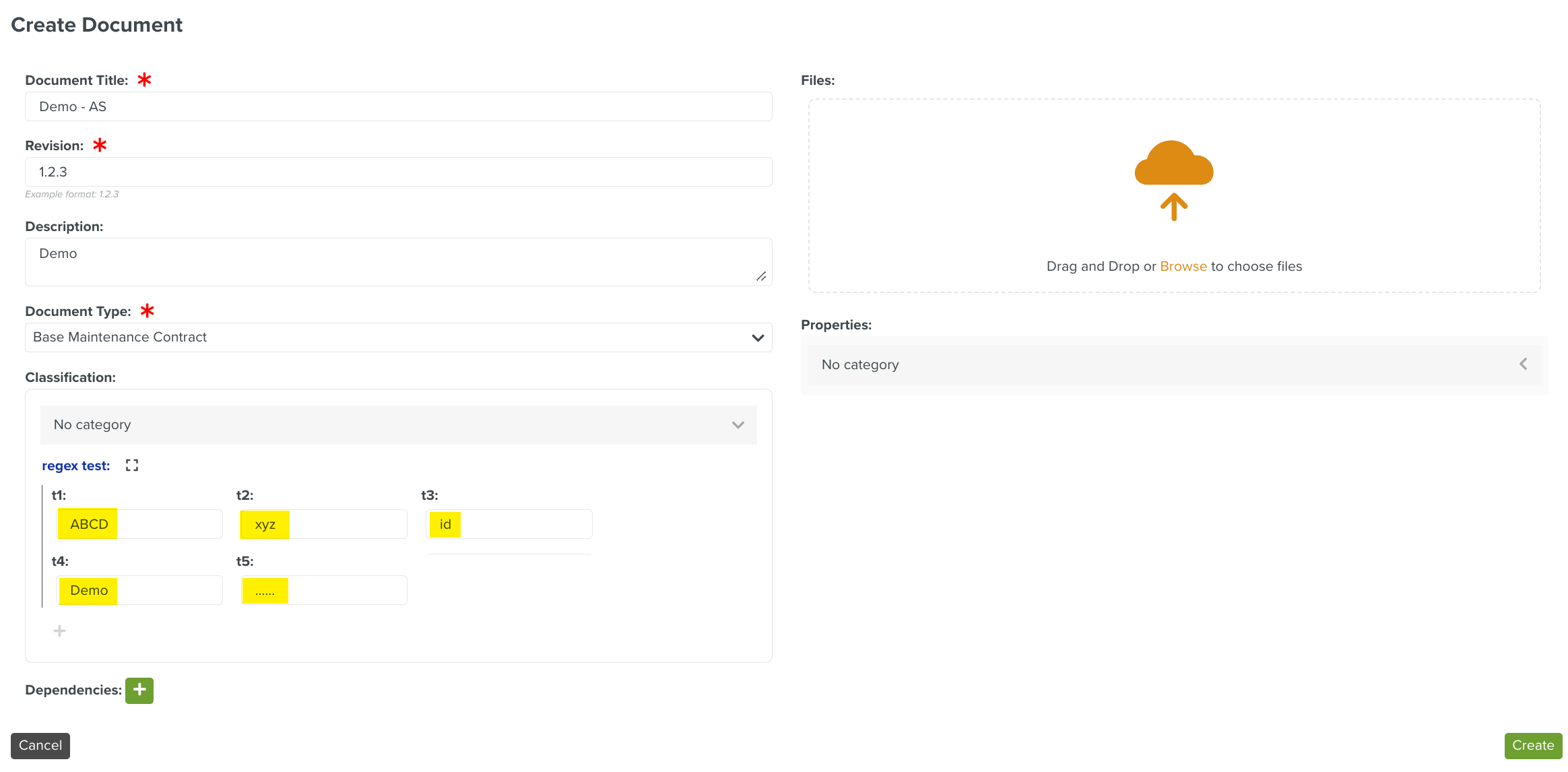Viewport: 1568px width, 772px height.
Task: Click inside the Description textarea
Action: (397, 261)
